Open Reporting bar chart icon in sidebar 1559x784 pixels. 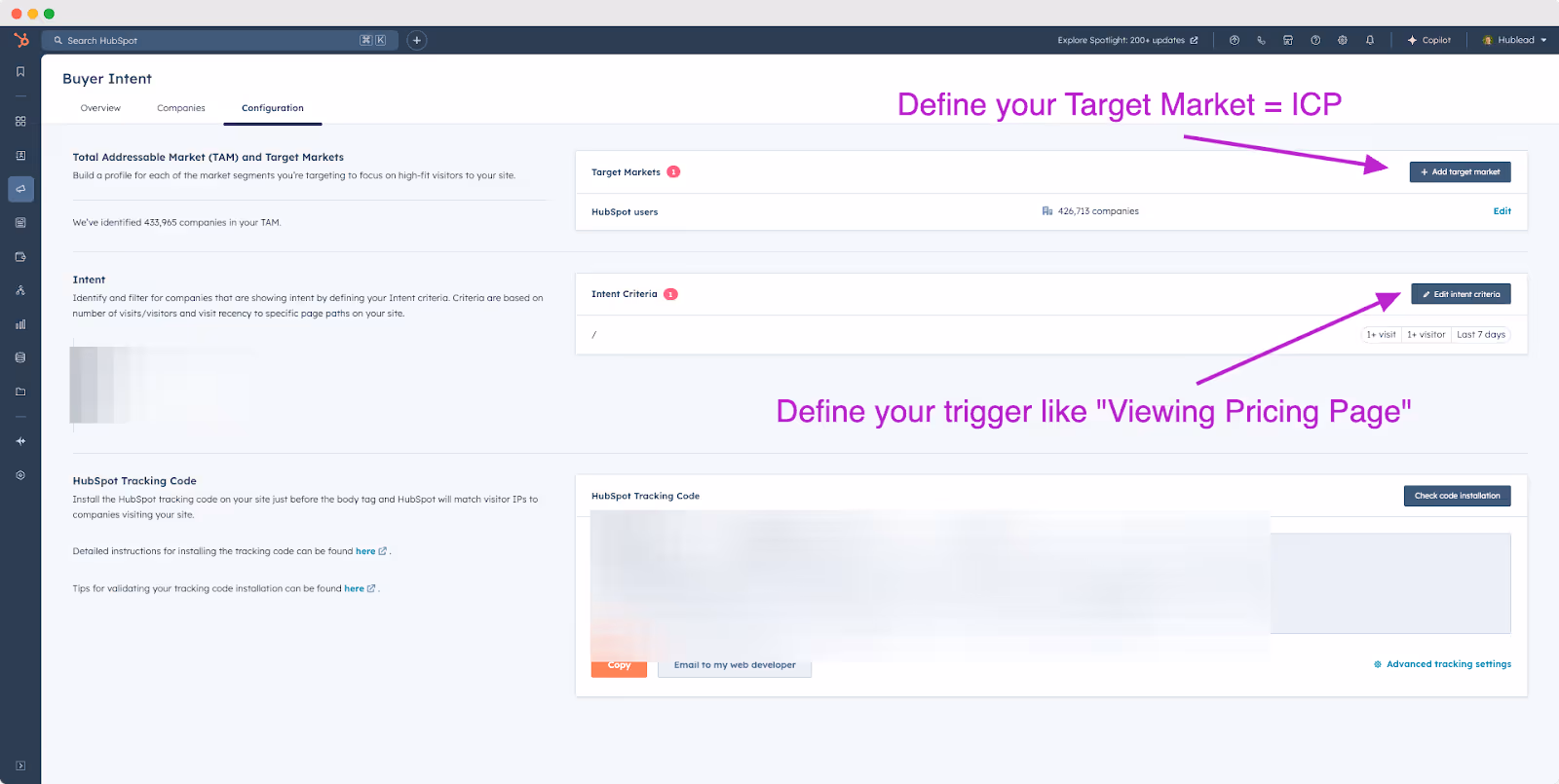pos(20,324)
